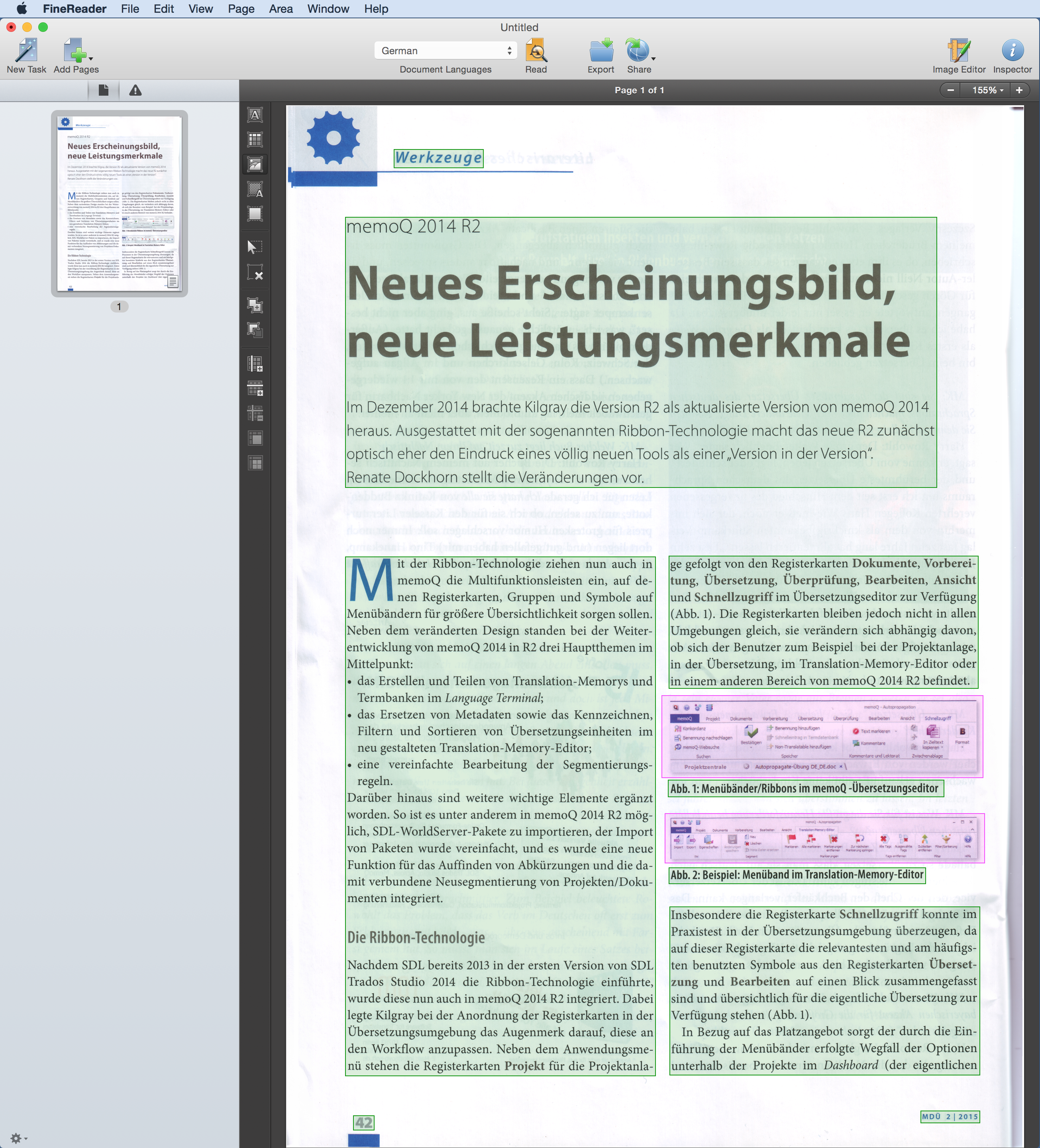
Task: Click the Add Area Part tool
Action: click(255, 305)
